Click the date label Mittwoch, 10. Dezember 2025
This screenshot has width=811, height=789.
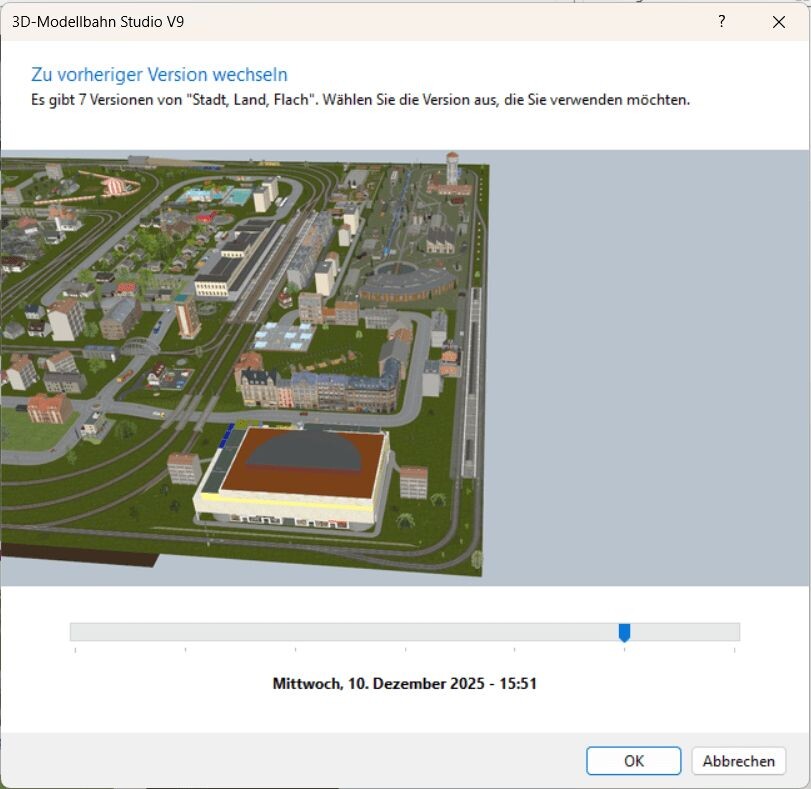pyautogui.click(x=405, y=684)
